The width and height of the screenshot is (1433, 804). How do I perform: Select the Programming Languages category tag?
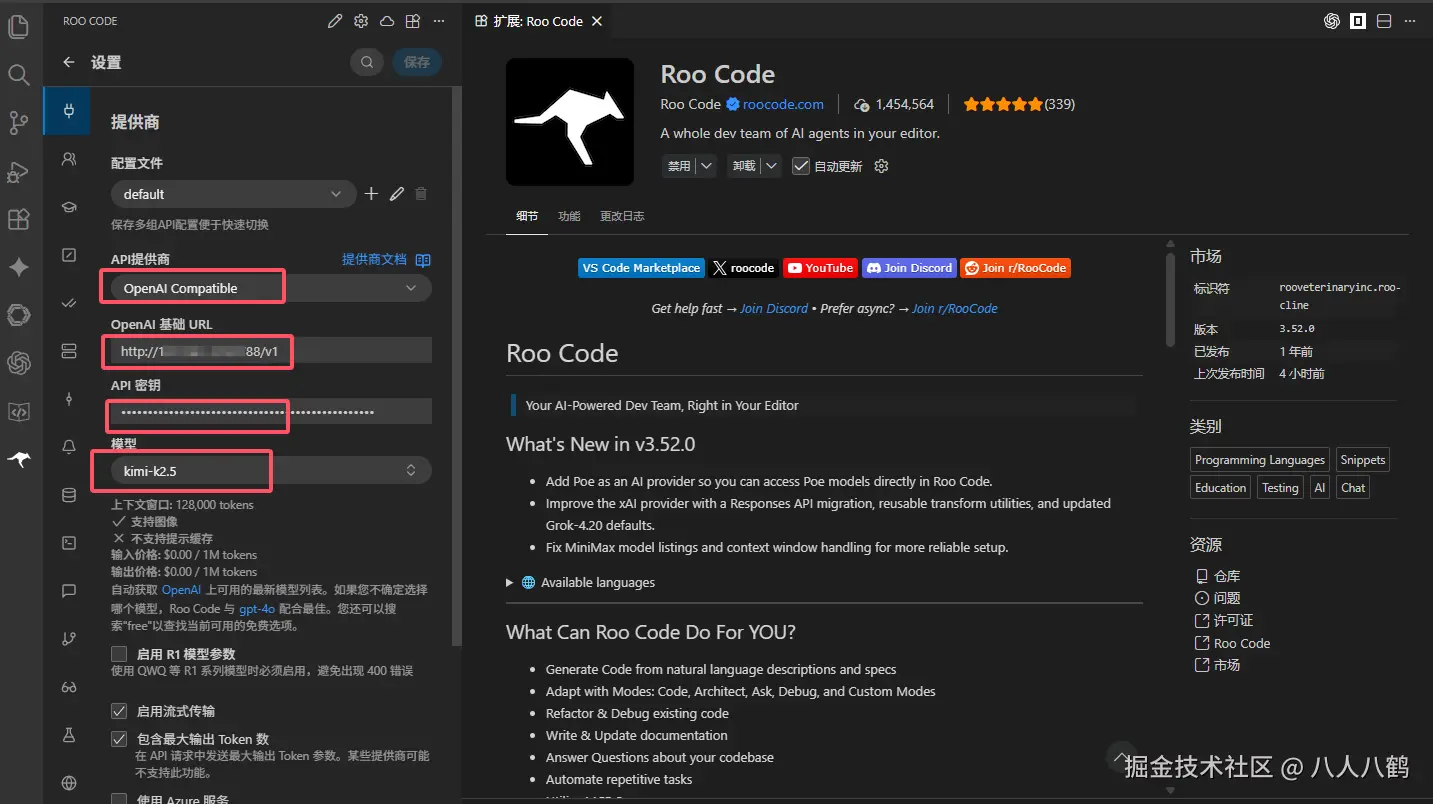[1259, 460]
